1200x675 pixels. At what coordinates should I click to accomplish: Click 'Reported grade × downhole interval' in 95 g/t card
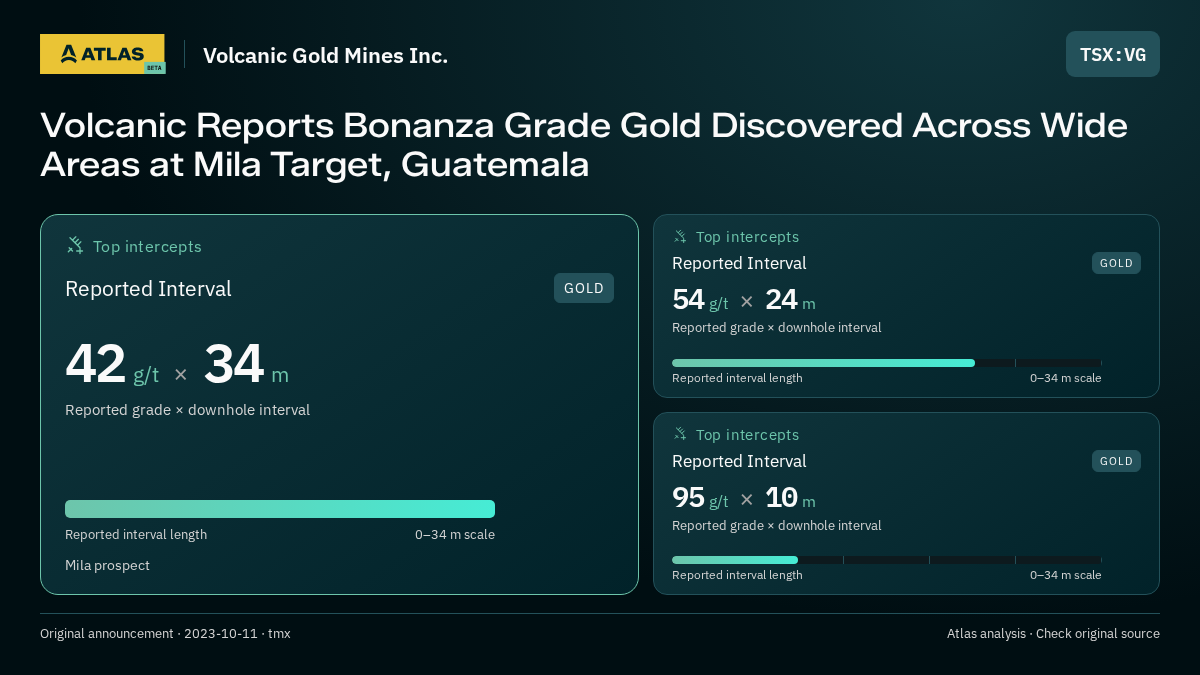[776, 526]
